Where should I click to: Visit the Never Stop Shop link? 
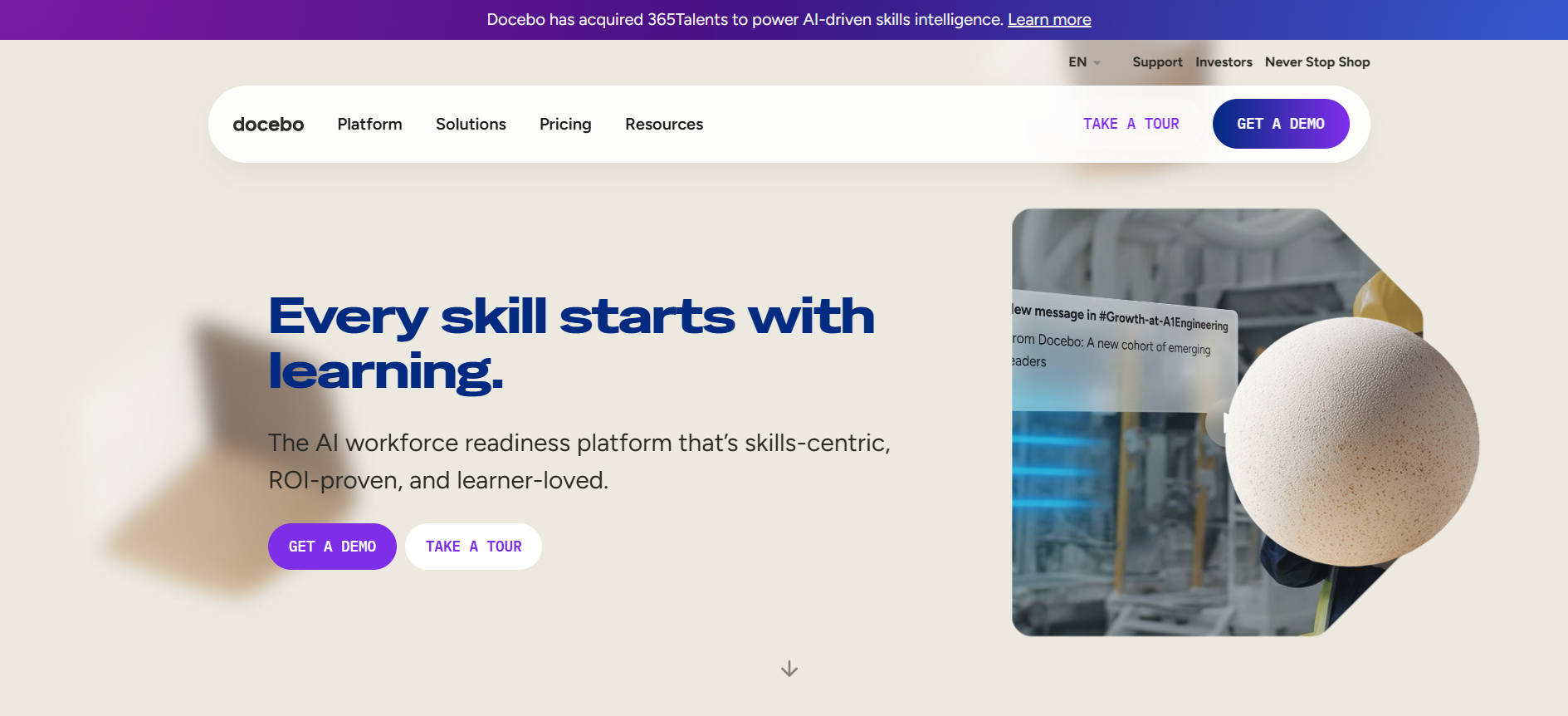click(x=1317, y=62)
